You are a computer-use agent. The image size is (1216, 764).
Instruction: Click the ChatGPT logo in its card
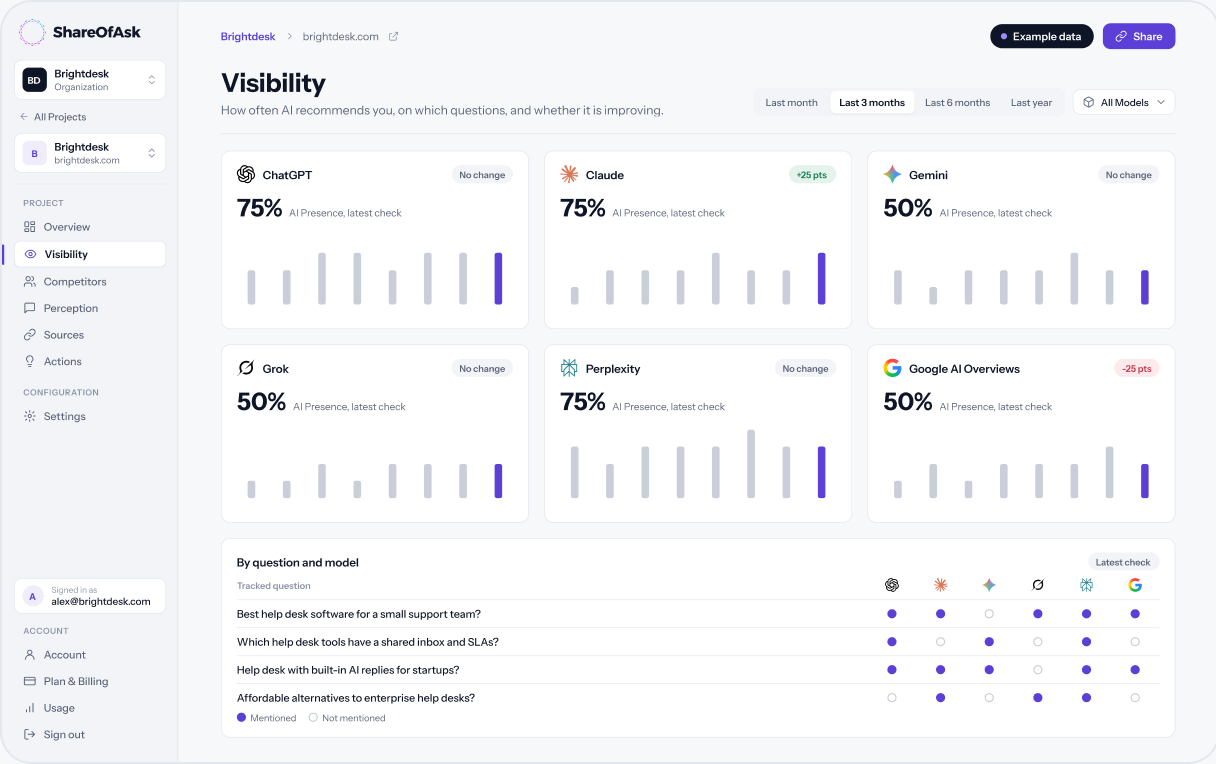246,175
